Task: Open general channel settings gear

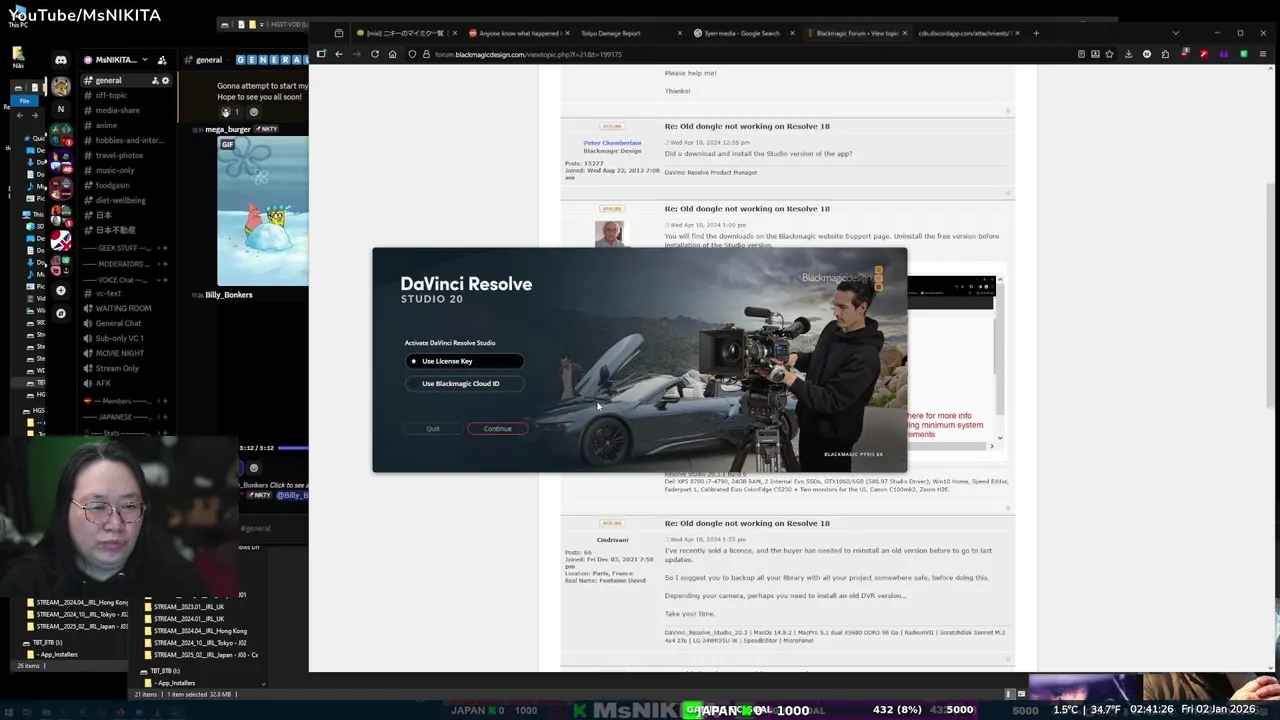Action: pyautogui.click(x=165, y=80)
